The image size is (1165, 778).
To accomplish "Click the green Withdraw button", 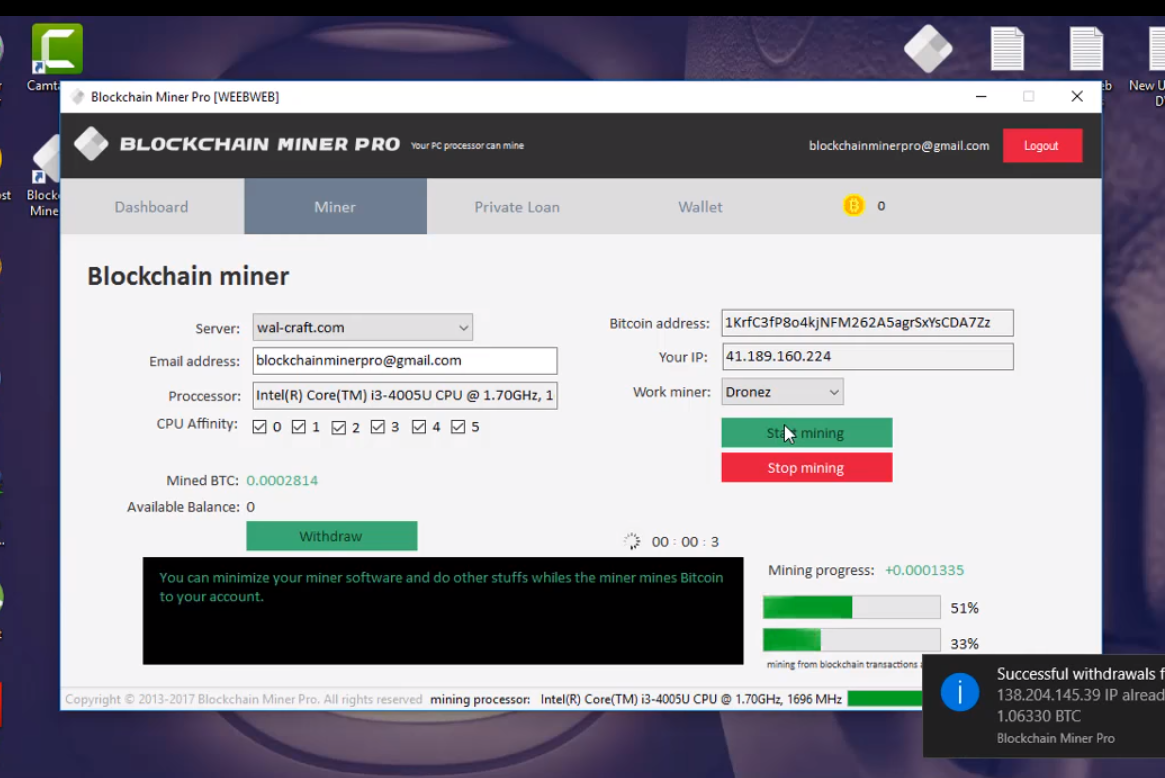I will coord(331,536).
